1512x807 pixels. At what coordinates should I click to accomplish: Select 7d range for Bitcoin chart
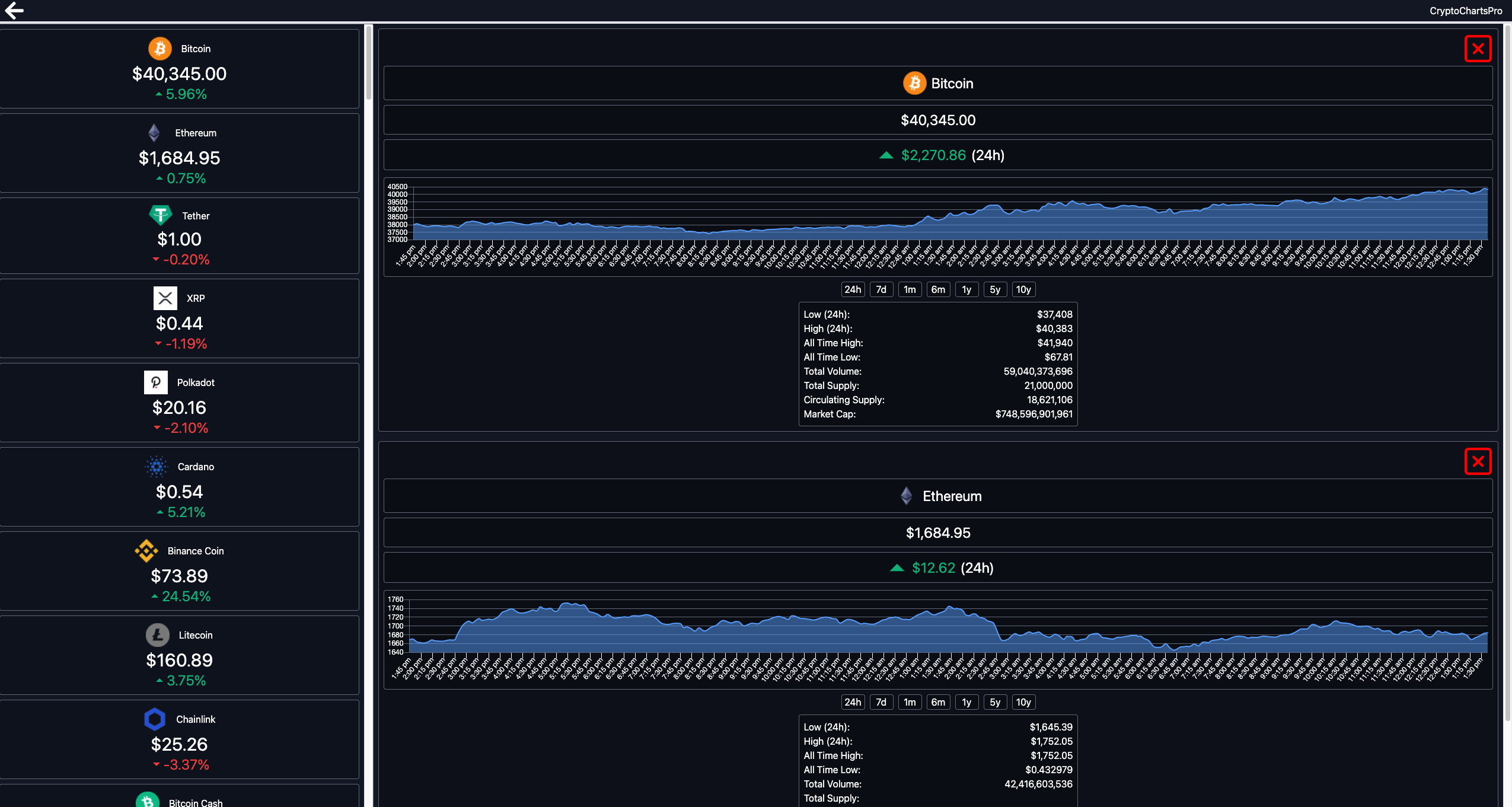(881, 289)
